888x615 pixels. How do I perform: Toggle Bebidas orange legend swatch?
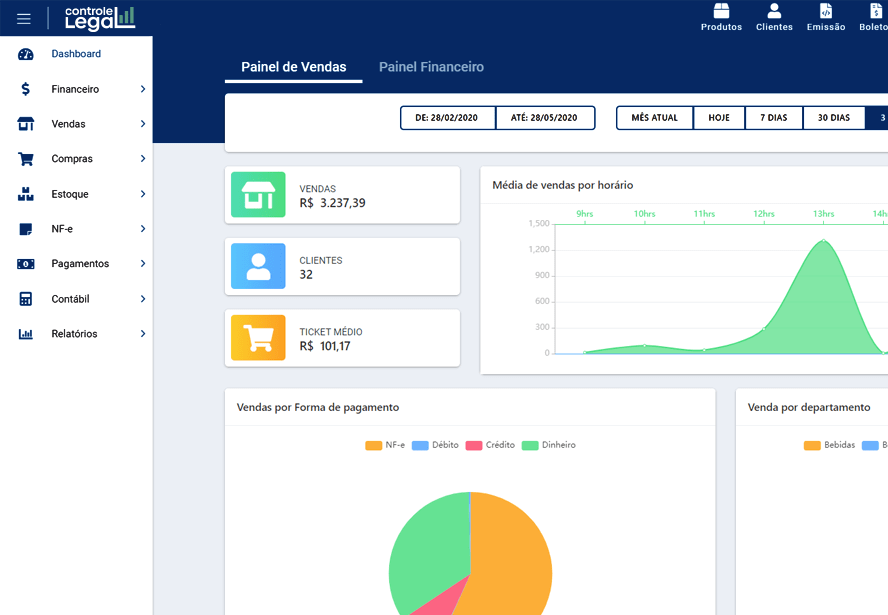point(812,445)
